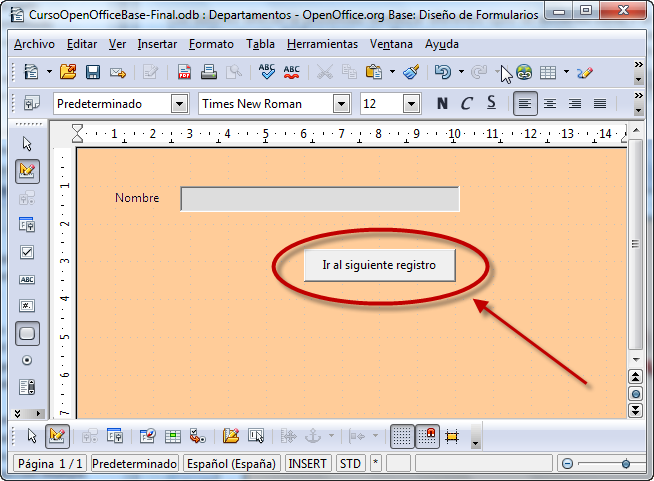Open the Formato menu

(211, 44)
